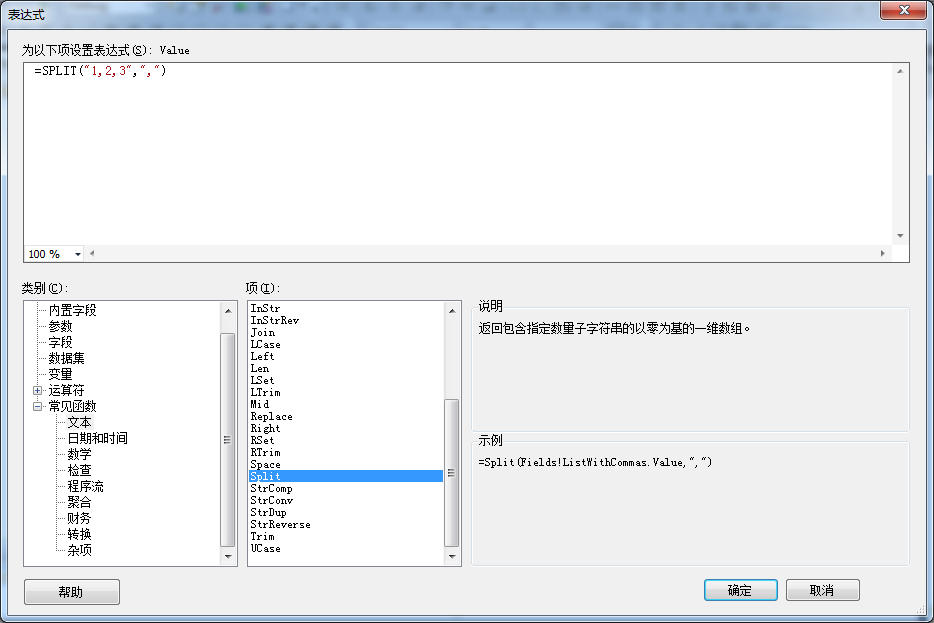Select 杂项 function category
The image size is (934, 623).
(79, 550)
